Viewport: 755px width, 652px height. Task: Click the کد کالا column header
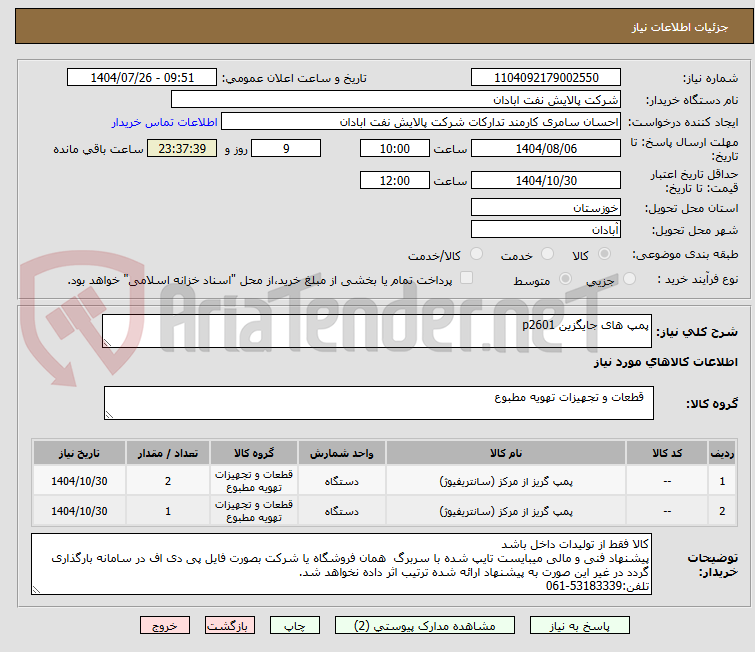(667, 453)
